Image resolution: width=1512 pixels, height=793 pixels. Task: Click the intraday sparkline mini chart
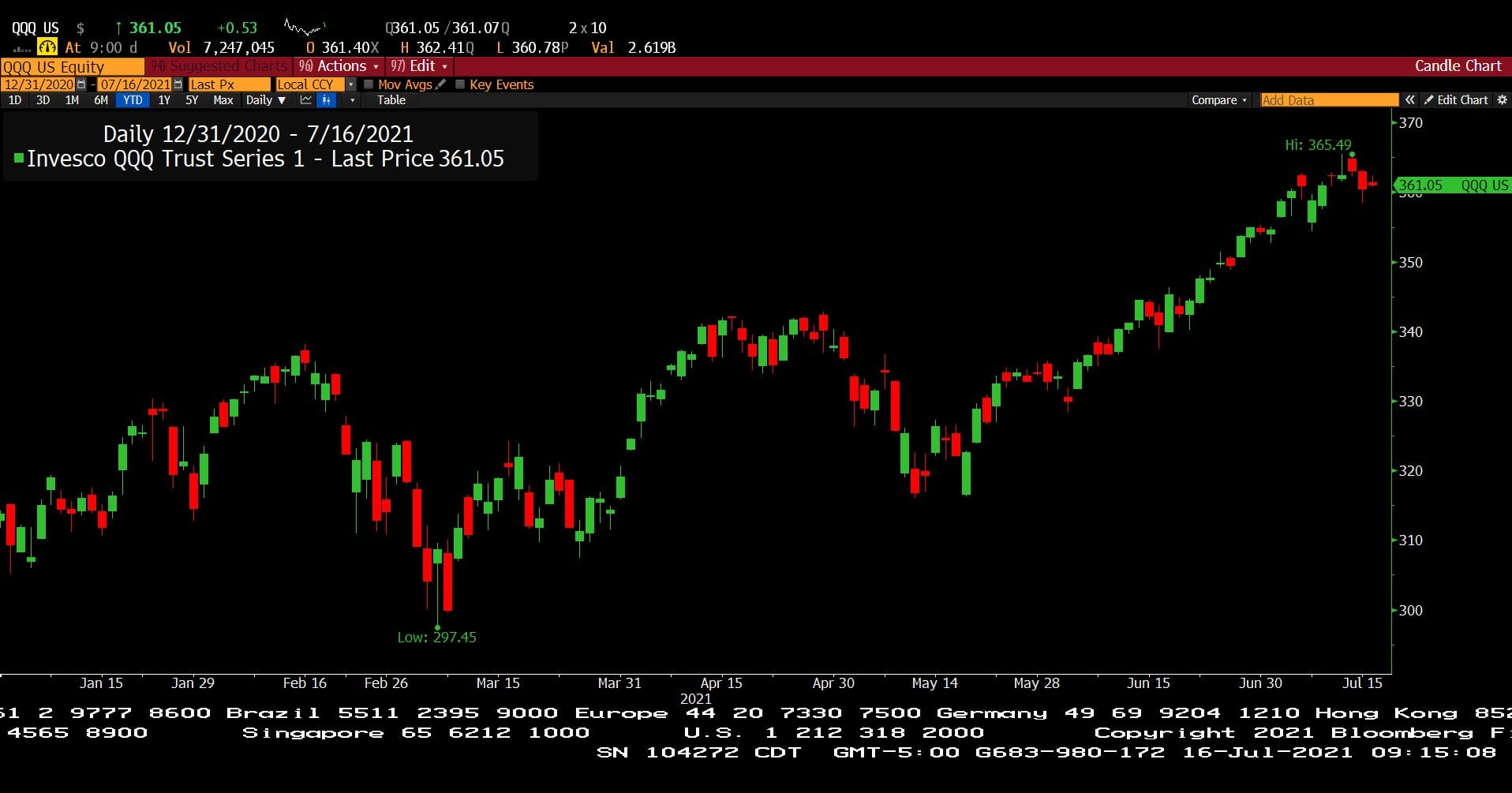click(304, 28)
